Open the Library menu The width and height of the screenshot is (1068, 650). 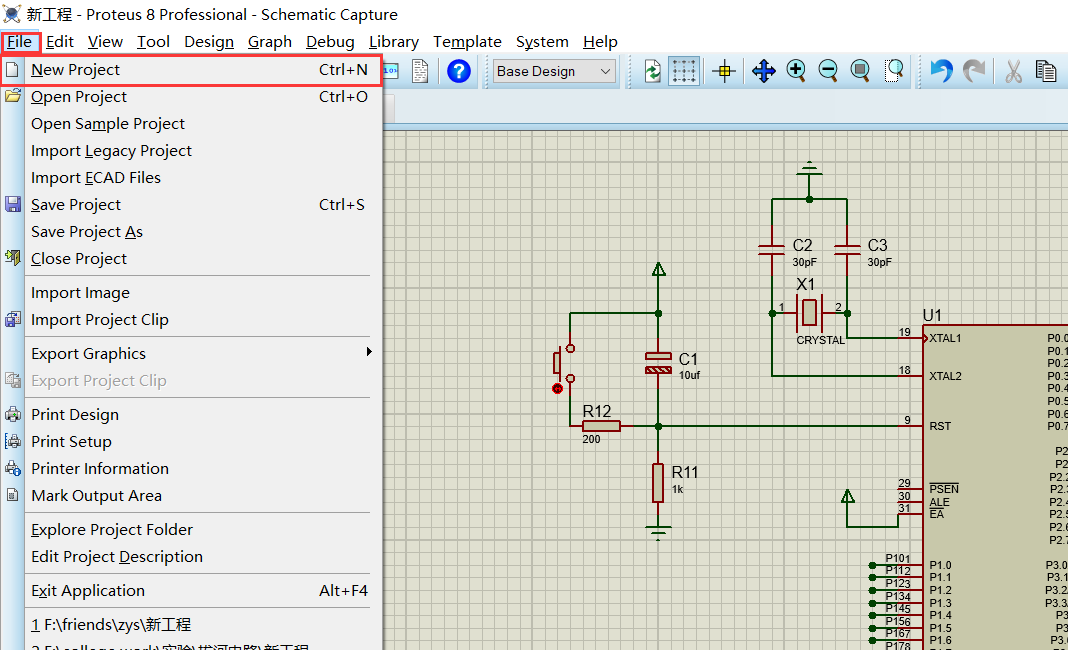click(x=394, y=42)
